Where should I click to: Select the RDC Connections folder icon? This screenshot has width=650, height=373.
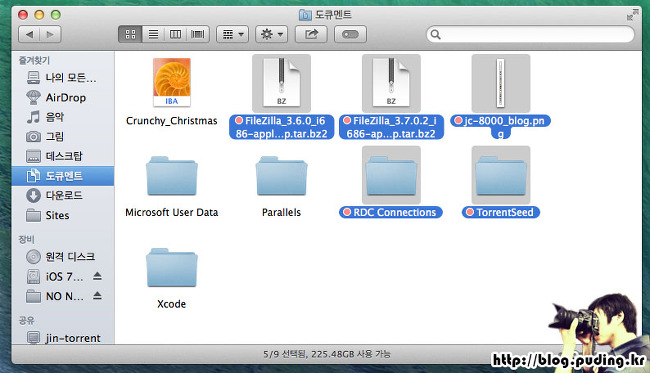coord(391,175)
